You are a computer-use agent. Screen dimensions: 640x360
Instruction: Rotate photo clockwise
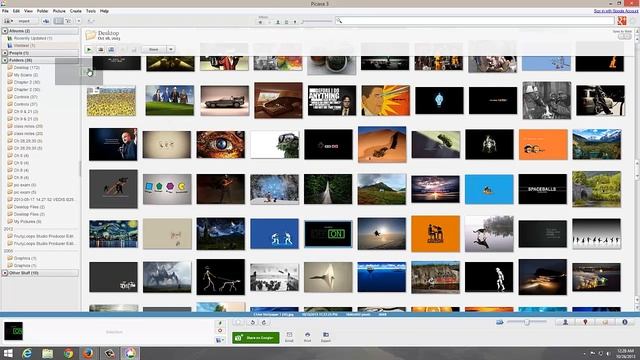point(264,322)
